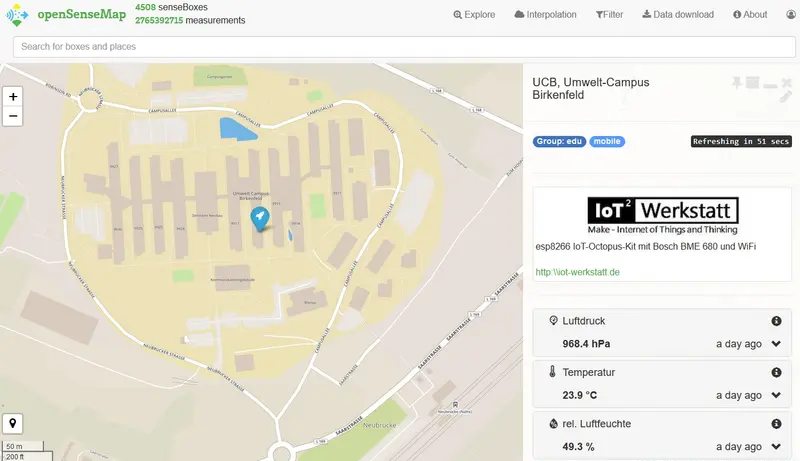Show info for the Temperatur sensor
The height and width of the screenshot is (461, 800).
776,372
